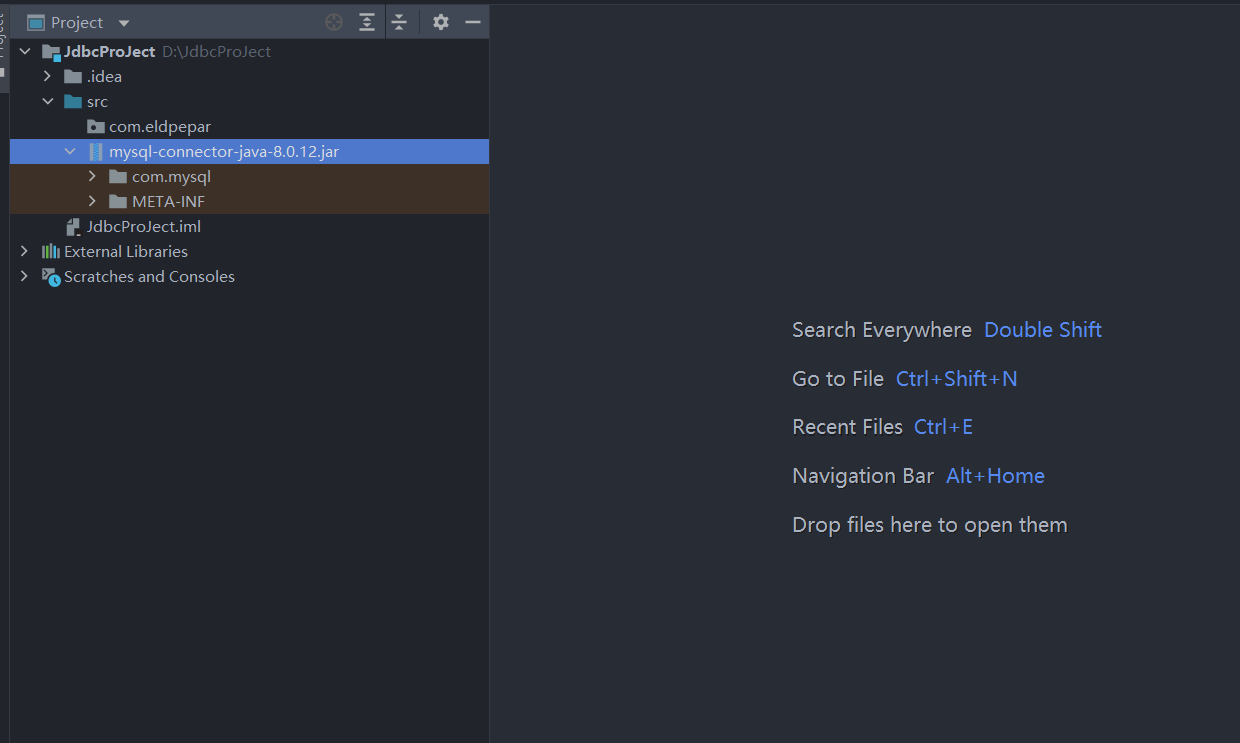
Task: Click the .idea folder icon
Action: 73,76
